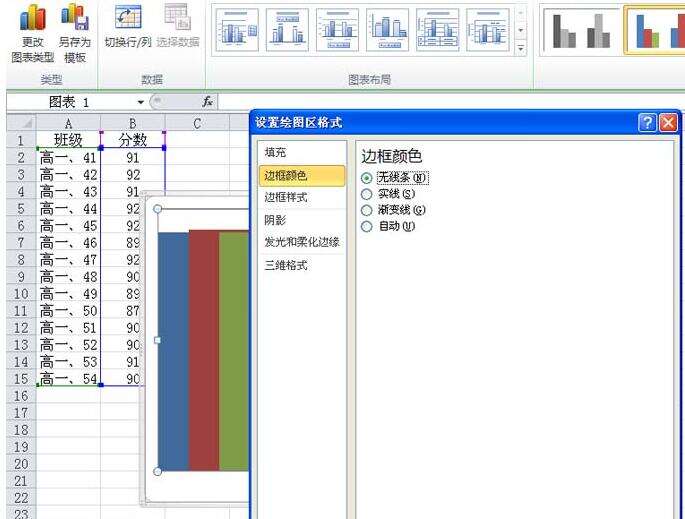
Task: Apply the first chart layout thumbnail
Action: (x=237, y=30)
